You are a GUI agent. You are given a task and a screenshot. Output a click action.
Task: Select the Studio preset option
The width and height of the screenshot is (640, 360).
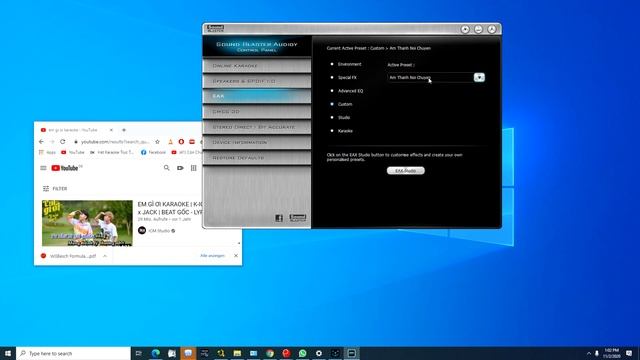click(340, 118)
